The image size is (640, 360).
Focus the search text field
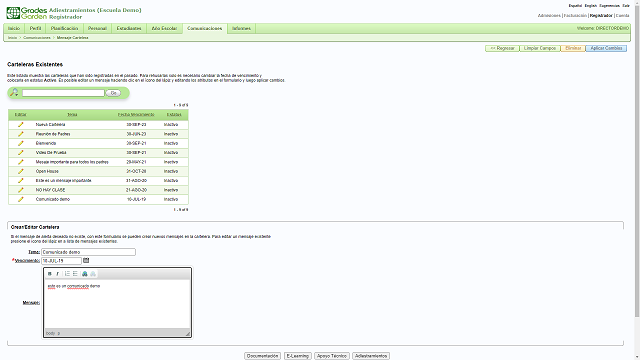point(63,93)
